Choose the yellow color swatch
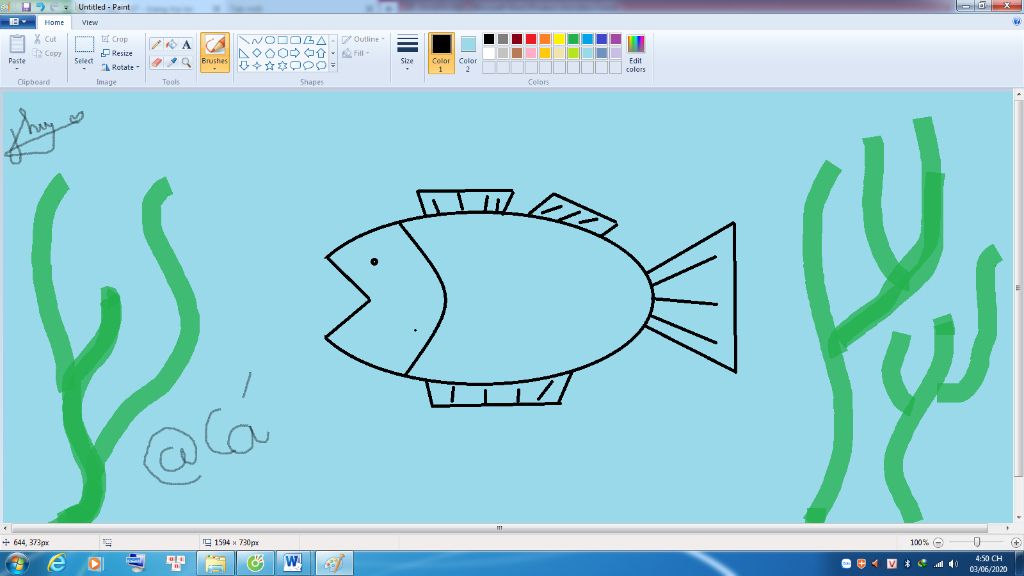Image resolution: width=1024 pixels, height=576 pixels. [559, 39]
